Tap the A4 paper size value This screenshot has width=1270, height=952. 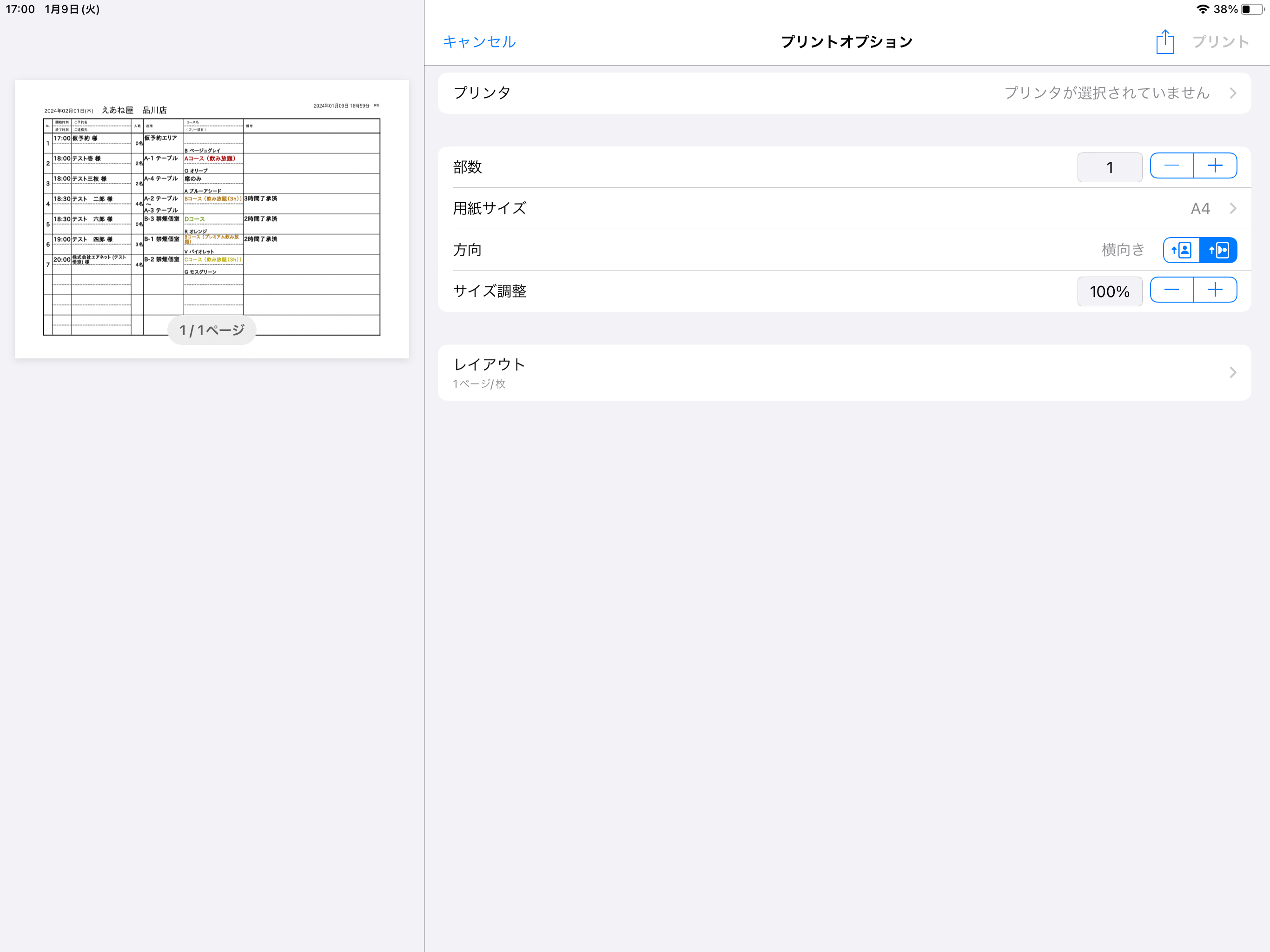point(1200,208)
